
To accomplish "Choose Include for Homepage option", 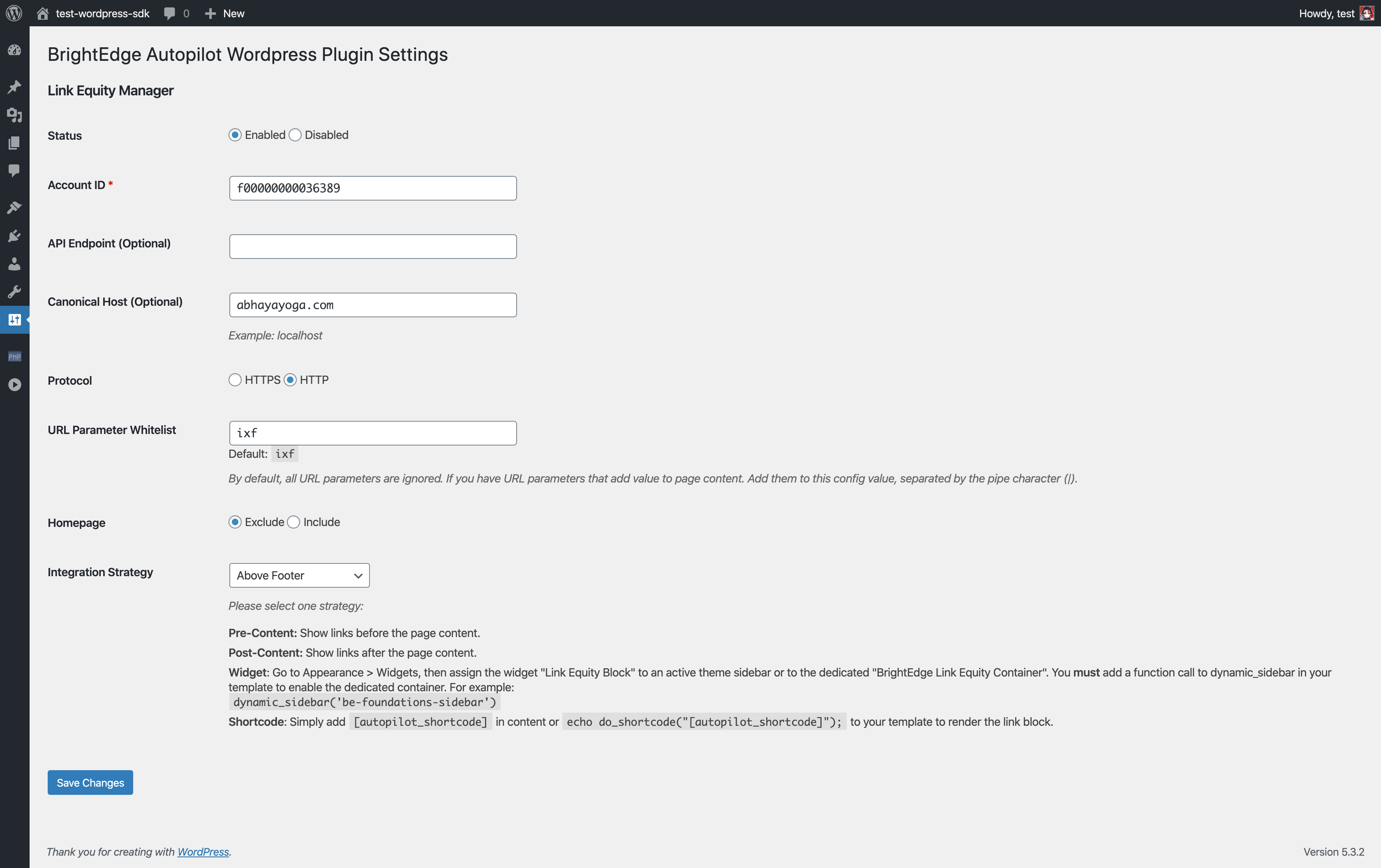I will (x=293, y=522).
